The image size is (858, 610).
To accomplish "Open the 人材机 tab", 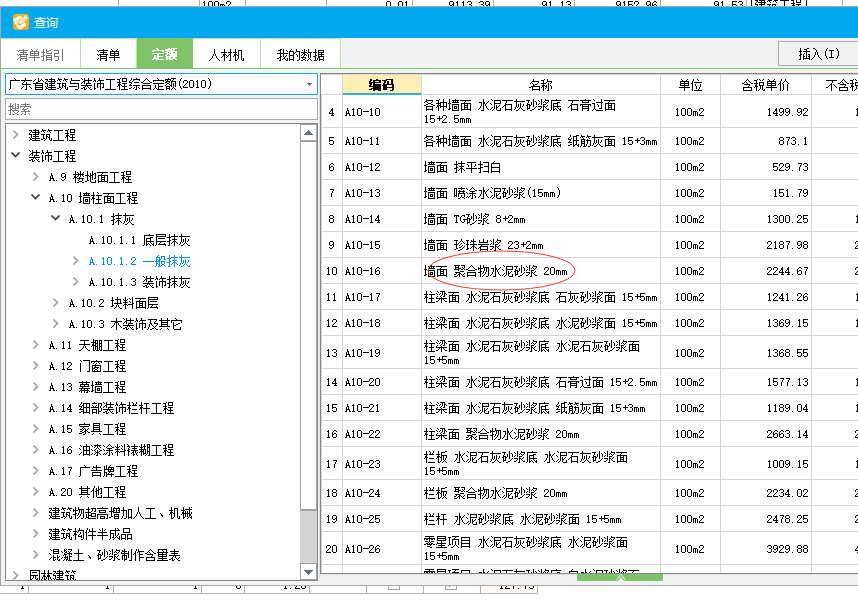I will (x=227, y=55).
